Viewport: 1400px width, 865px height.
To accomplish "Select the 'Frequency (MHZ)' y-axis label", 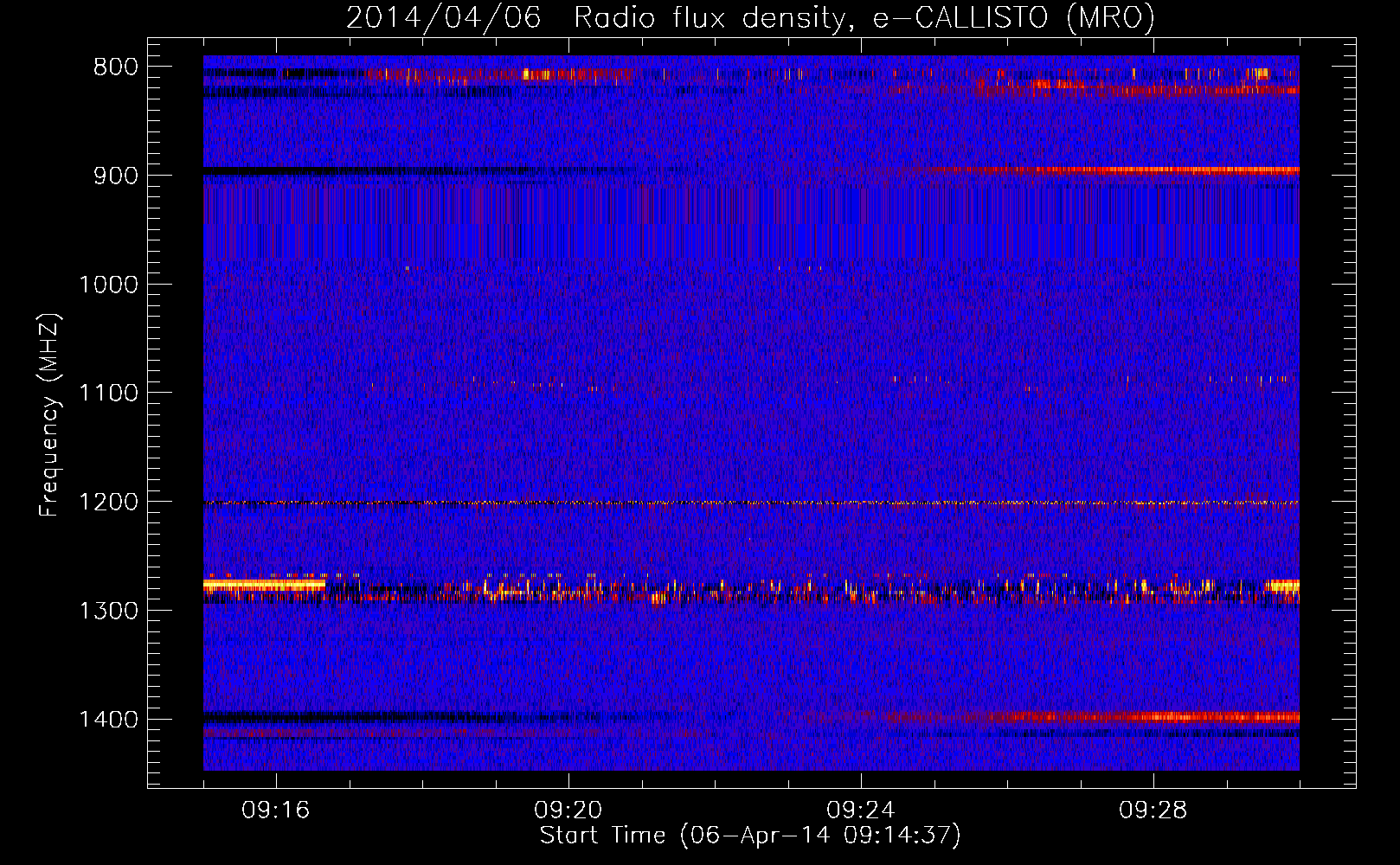I will coord(50,415).
